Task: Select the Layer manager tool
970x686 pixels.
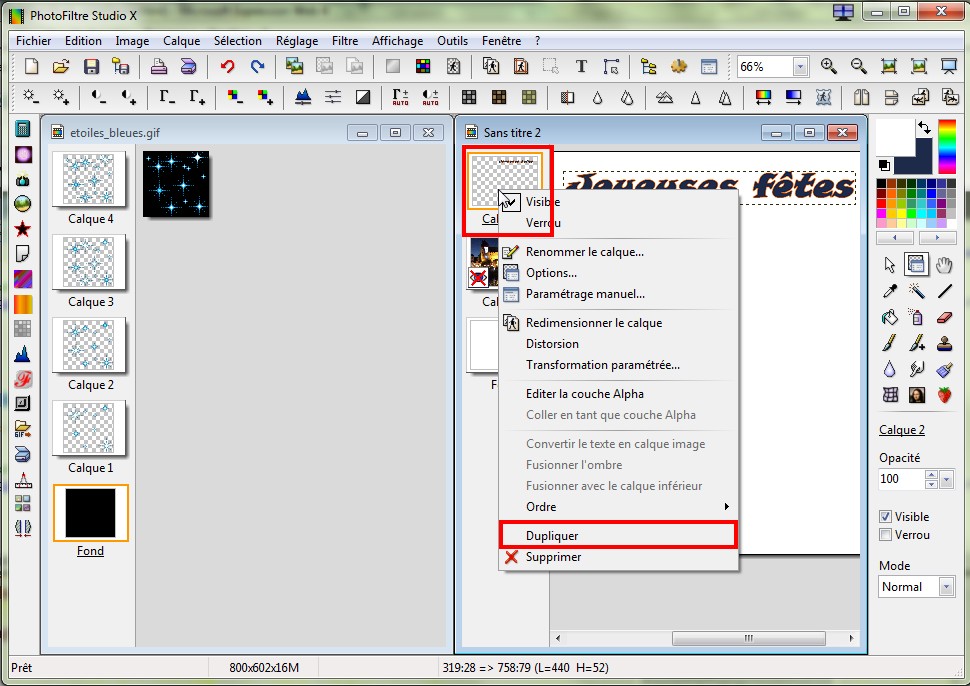Action: pyautogui.click(x=916, y=265)
